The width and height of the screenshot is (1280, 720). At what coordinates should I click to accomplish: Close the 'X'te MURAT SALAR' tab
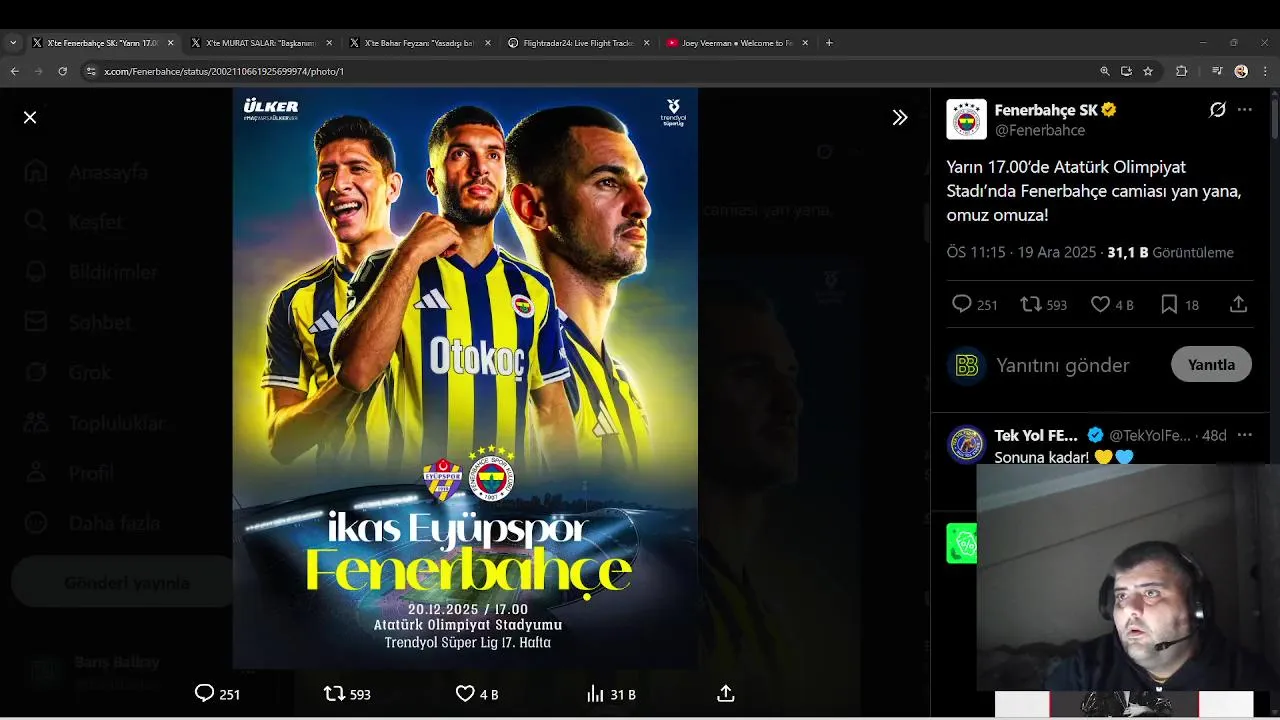click(329, 43)
